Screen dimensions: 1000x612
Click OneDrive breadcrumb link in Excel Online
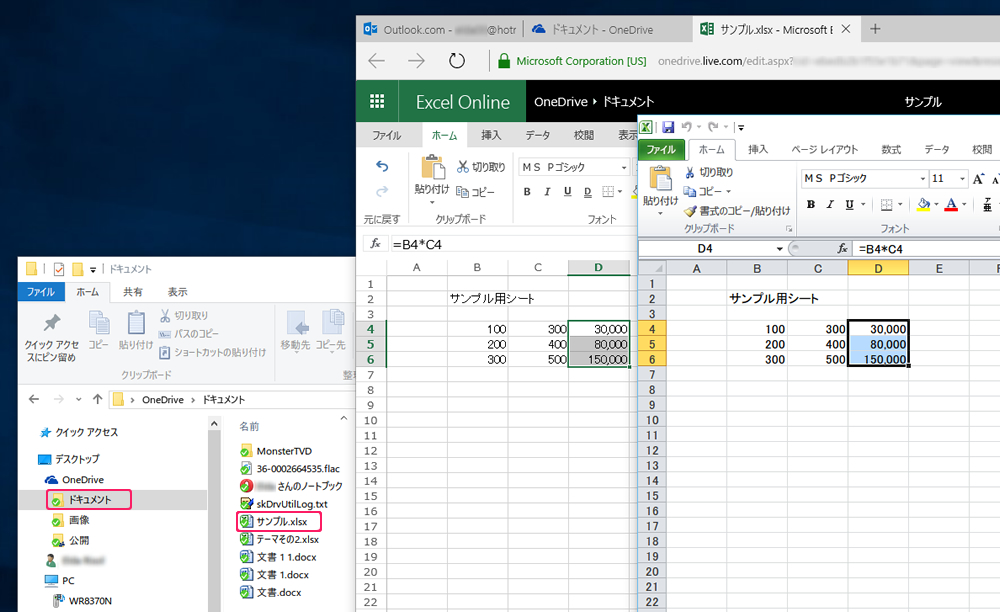(561, 101)
